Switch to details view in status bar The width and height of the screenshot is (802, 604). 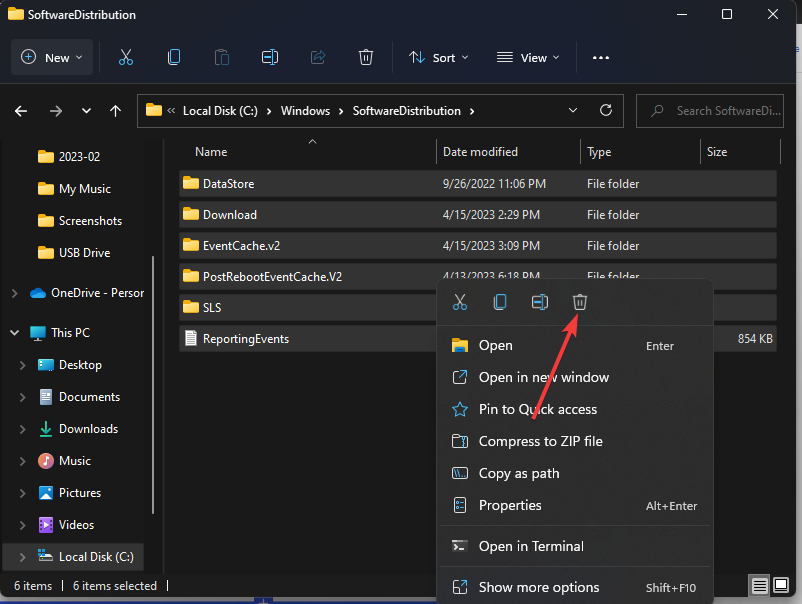click(x=760, y=585)
